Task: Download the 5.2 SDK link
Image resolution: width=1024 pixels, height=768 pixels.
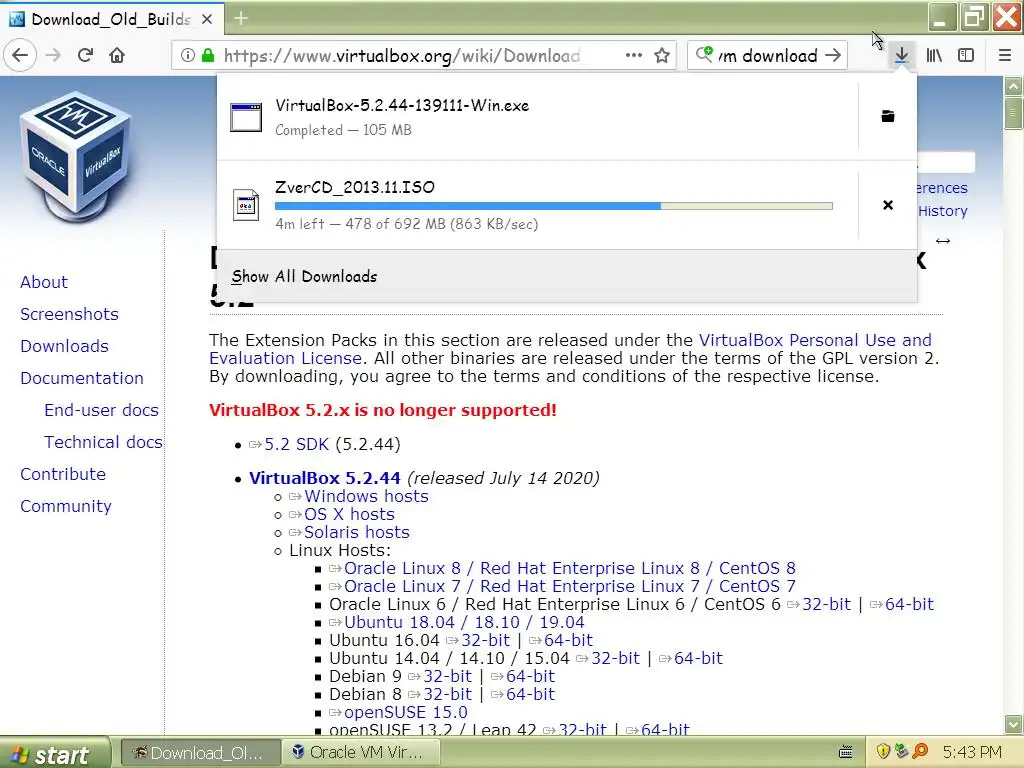Action: pos(296,445)
